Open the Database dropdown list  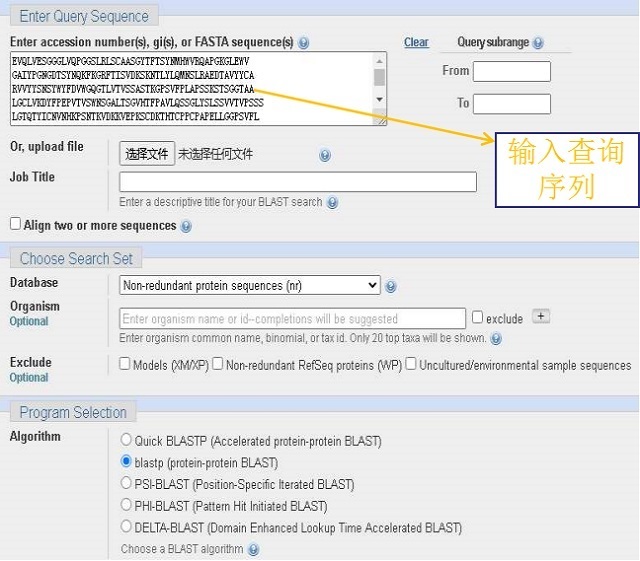click(x=249, y=285)
